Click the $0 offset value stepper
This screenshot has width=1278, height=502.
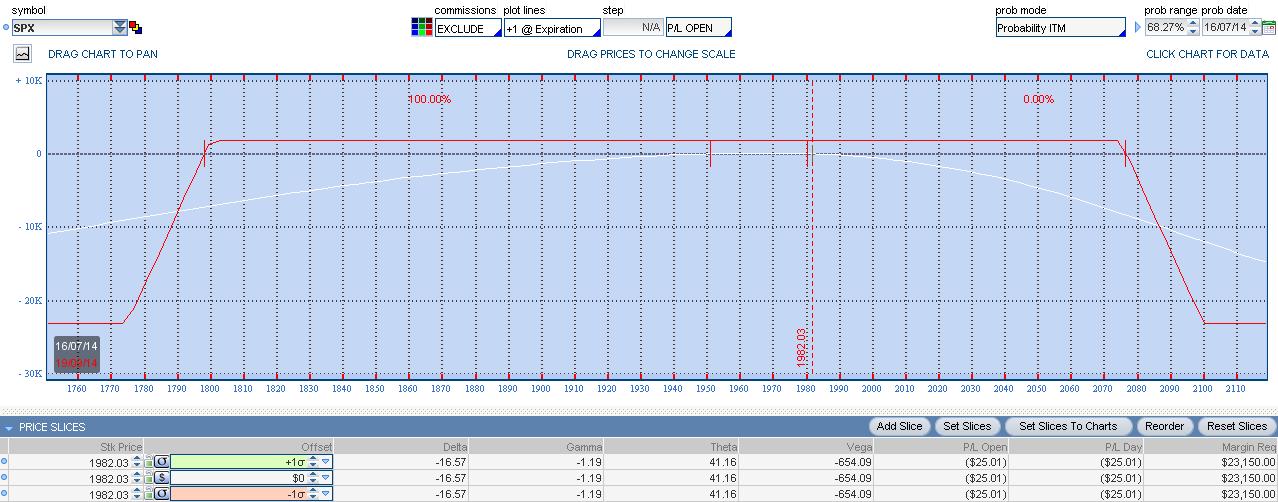pyautogui.click(x=313, y=478)
